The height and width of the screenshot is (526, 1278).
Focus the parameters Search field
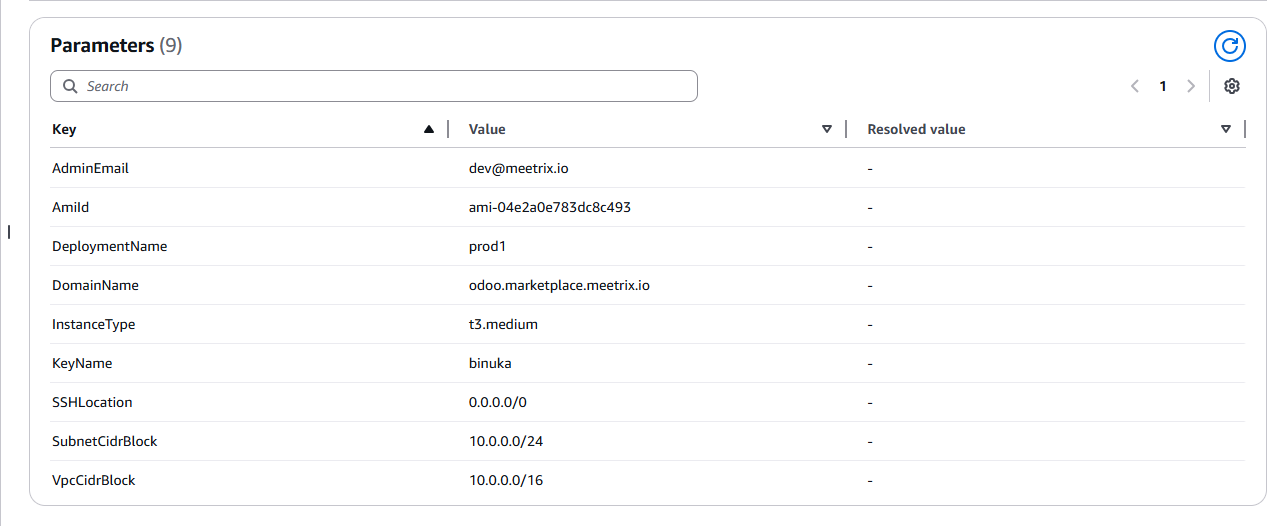point(380,86)
